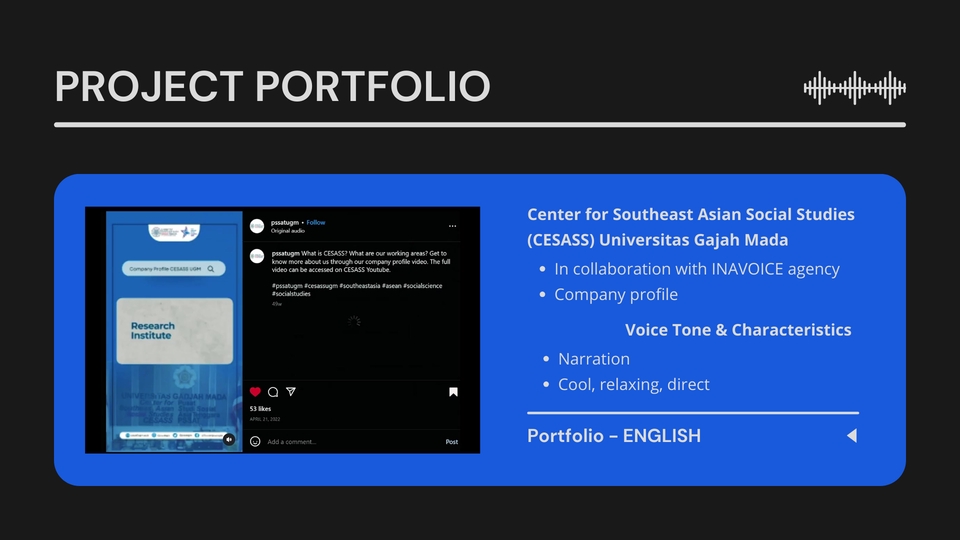This screenshot has width=960, height=540.
Task: Click the red heart like icon
Action: (x=255, y=392)
